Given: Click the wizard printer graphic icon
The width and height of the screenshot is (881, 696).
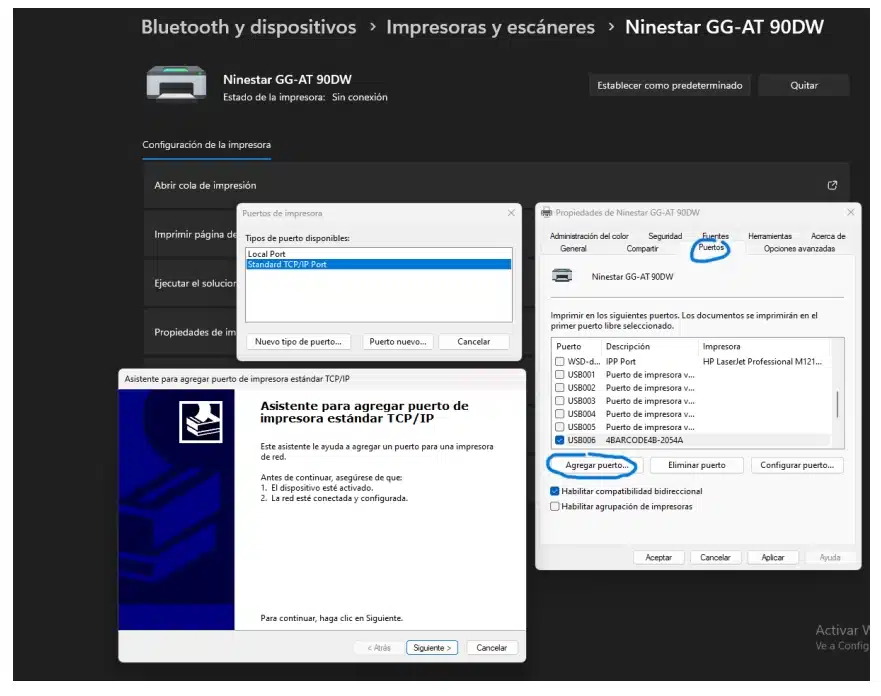Looking at the screenshot, I should coord(200,421).
